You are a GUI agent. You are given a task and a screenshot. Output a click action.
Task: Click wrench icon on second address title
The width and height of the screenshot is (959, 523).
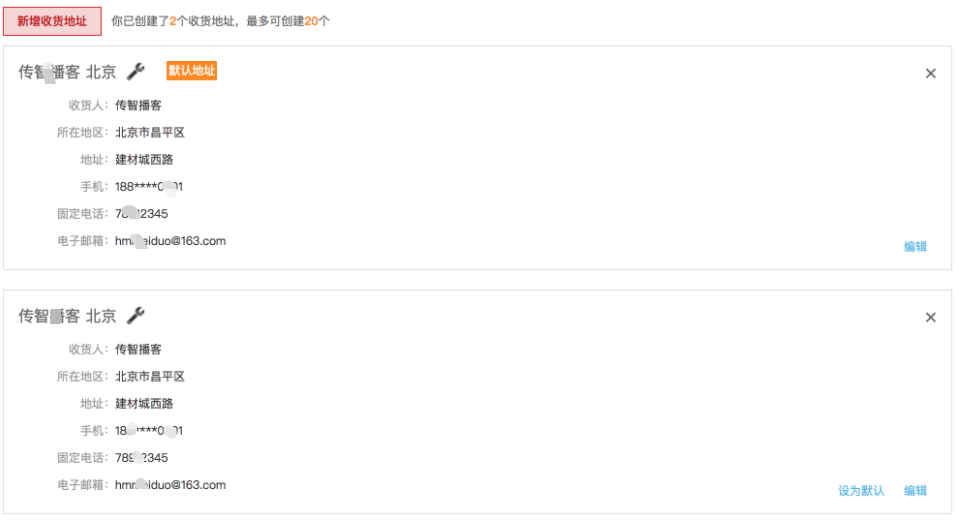[x=136, y=316]
